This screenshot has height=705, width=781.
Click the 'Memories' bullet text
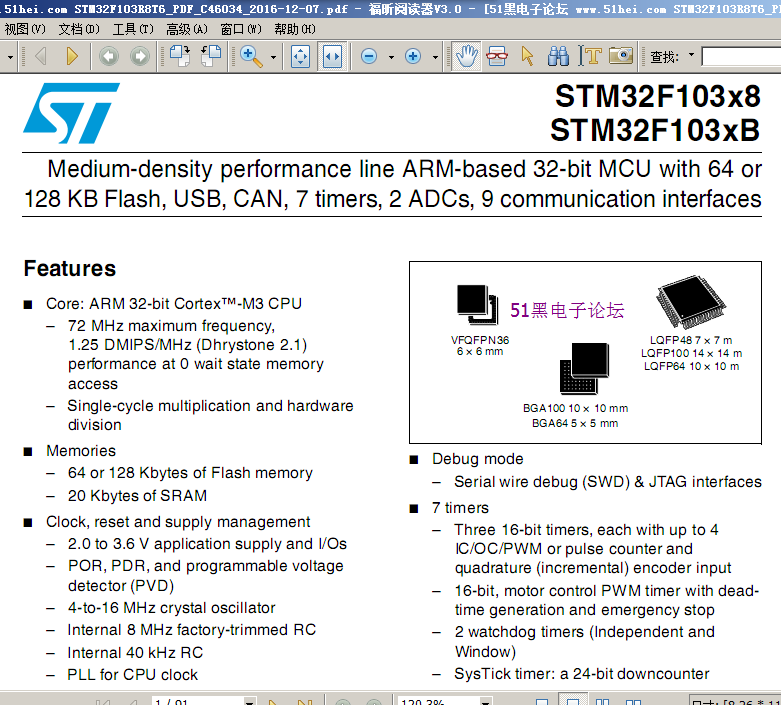click(x=81, y=450)
